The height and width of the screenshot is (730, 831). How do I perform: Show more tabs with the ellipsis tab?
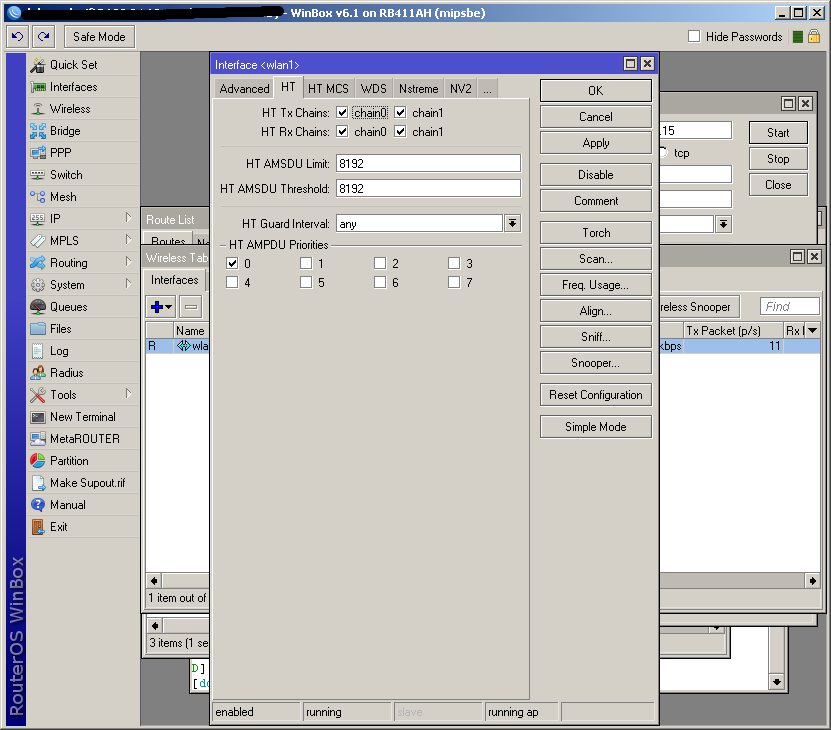point(487,89)
